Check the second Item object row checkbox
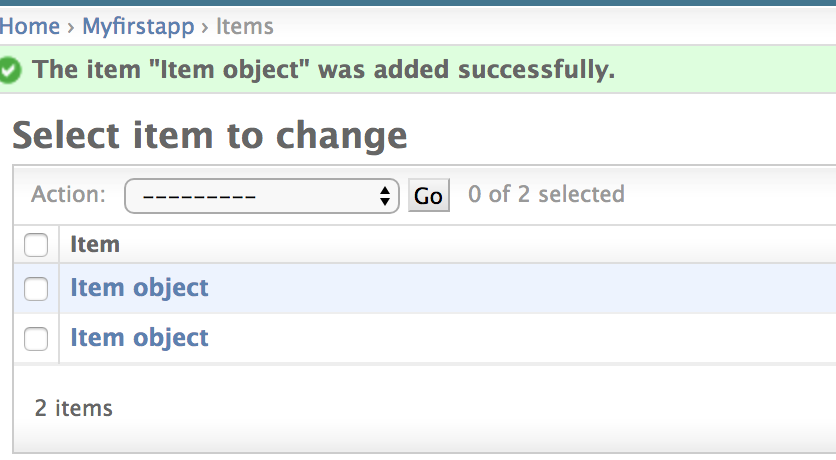The width and height of the screenshot is (836, 460). (36, 339)
